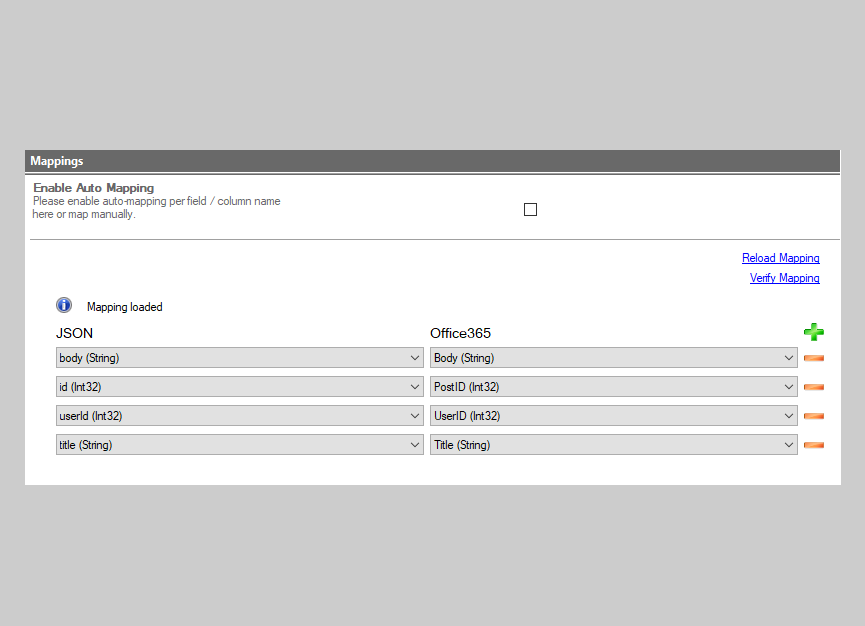Expand the Office365 Body (String) dropdown
This screenshot has height=626, width=865.
click(x=613, y=358)
